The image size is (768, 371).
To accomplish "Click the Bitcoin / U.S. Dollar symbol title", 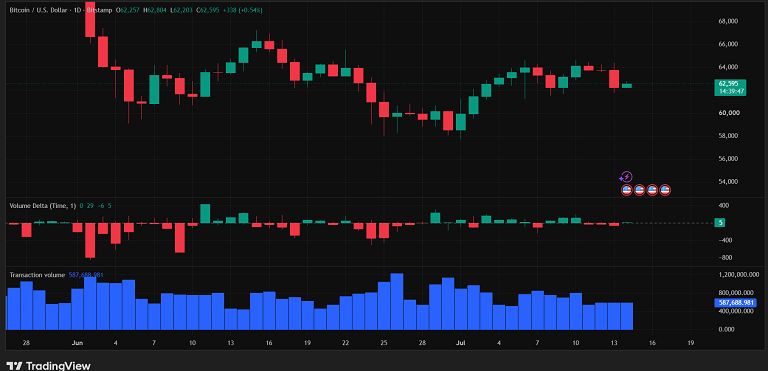I will click(39, 10).
